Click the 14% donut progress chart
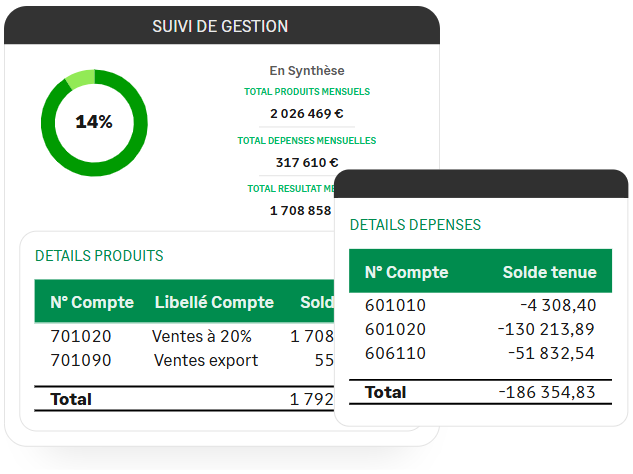Viewport: 633px width, 474px height. (x=94, y=122)
